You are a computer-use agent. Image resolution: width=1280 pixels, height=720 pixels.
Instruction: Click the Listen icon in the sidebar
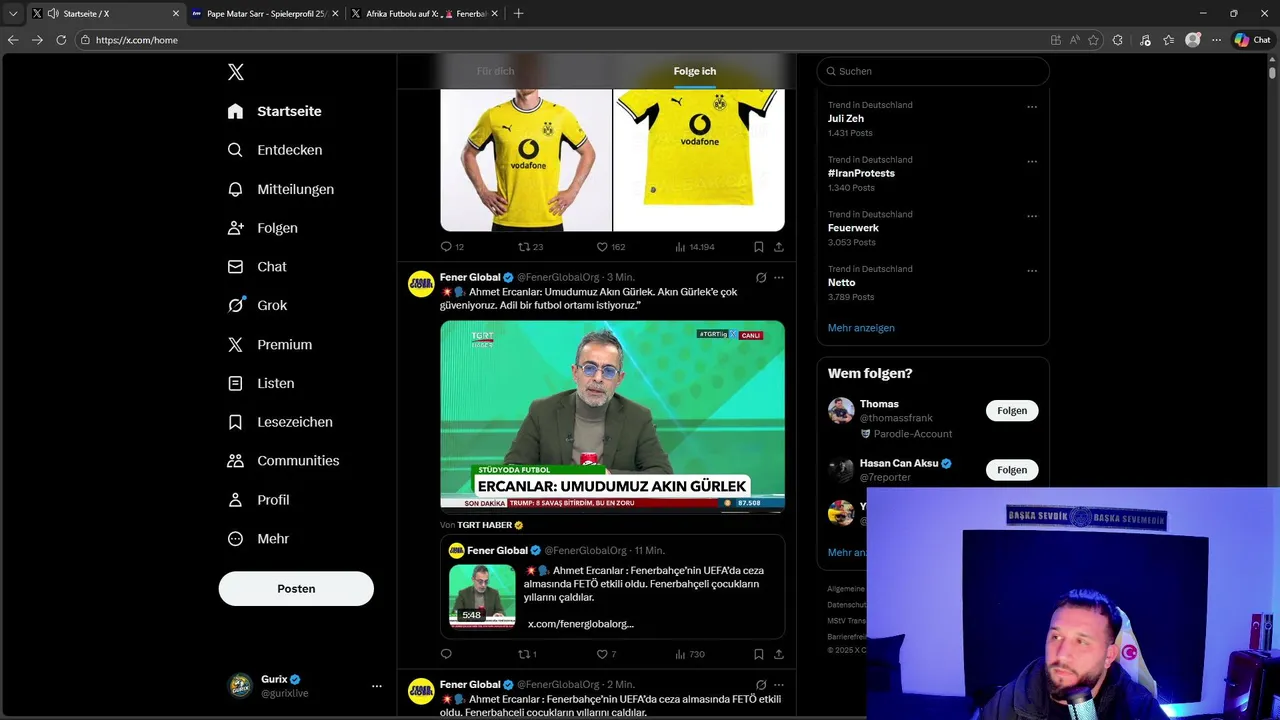[235, 383]
